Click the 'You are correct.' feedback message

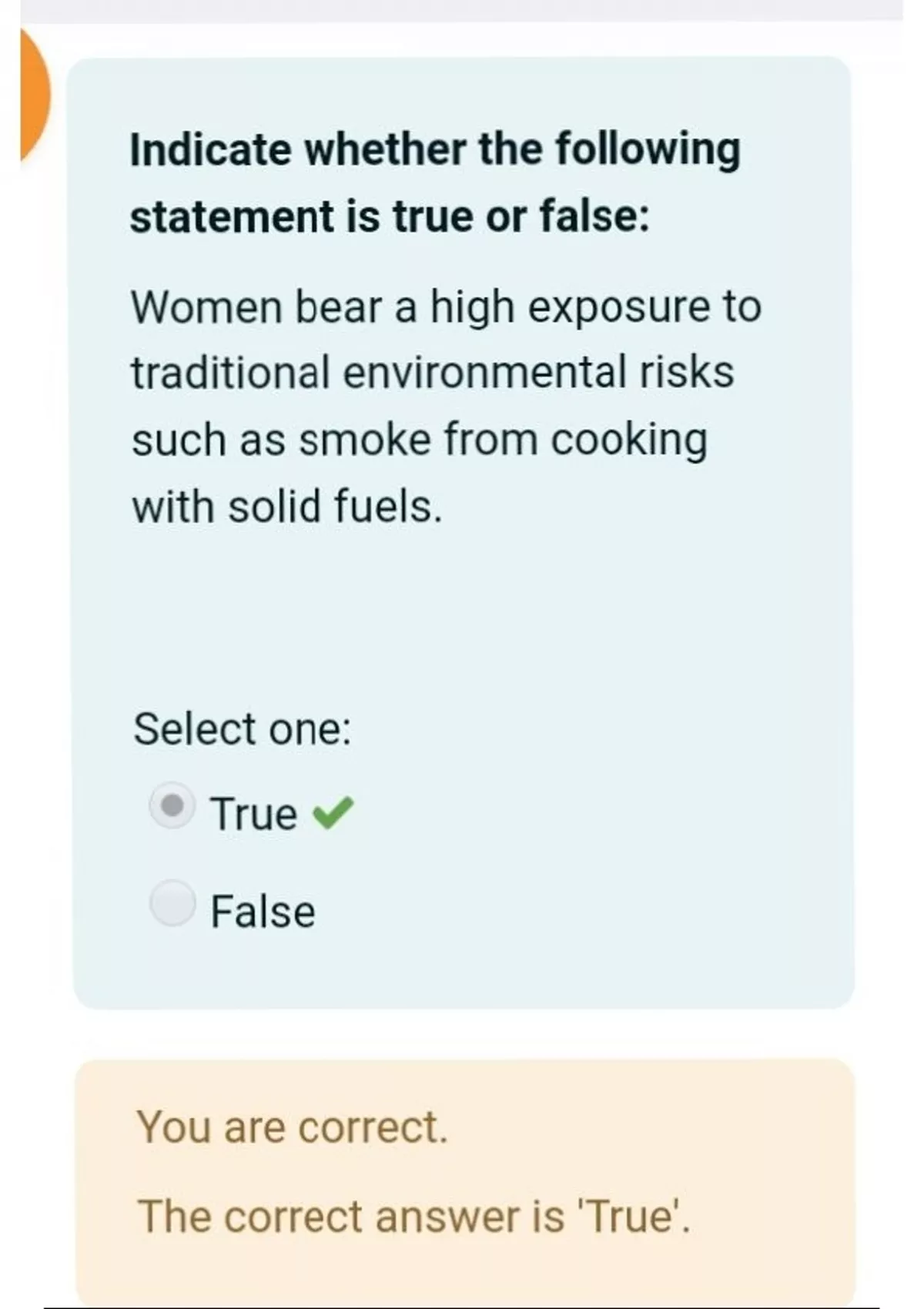click(292, 1127)
